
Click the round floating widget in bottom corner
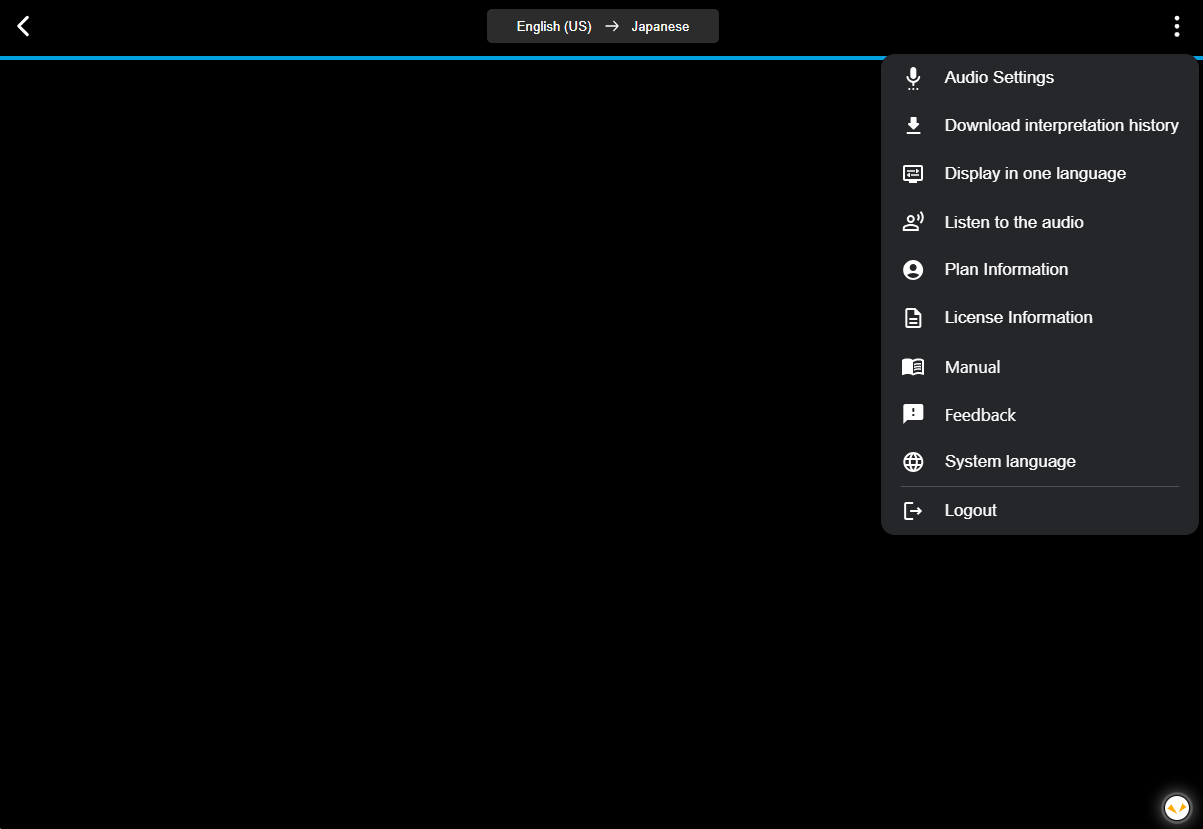point(1177,807)
